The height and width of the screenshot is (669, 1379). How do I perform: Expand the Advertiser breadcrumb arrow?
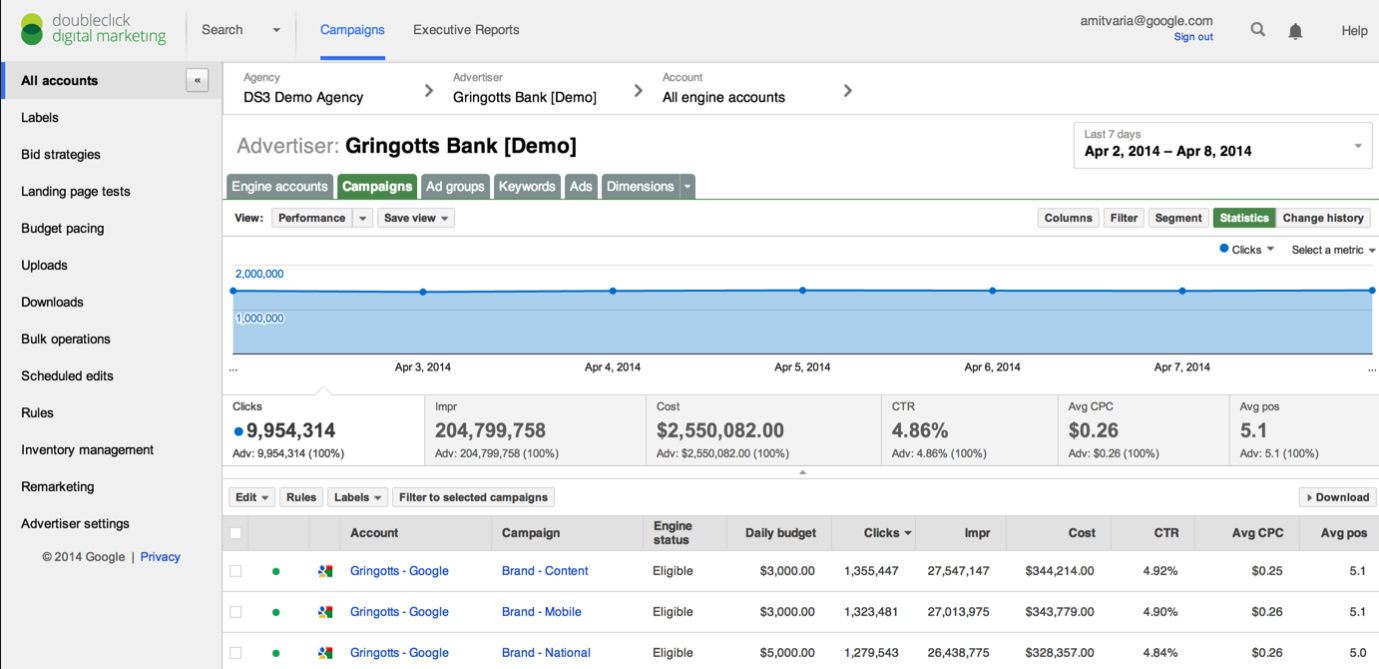coord(638,90)
